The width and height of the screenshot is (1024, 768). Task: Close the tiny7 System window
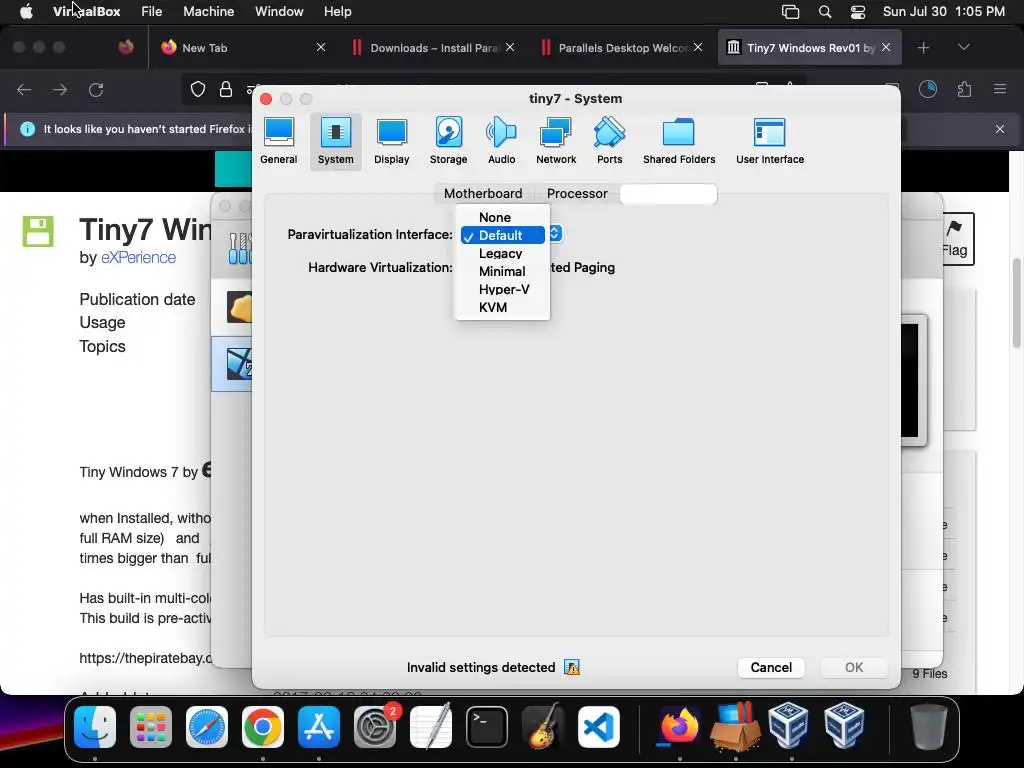(x=266, y=99)
